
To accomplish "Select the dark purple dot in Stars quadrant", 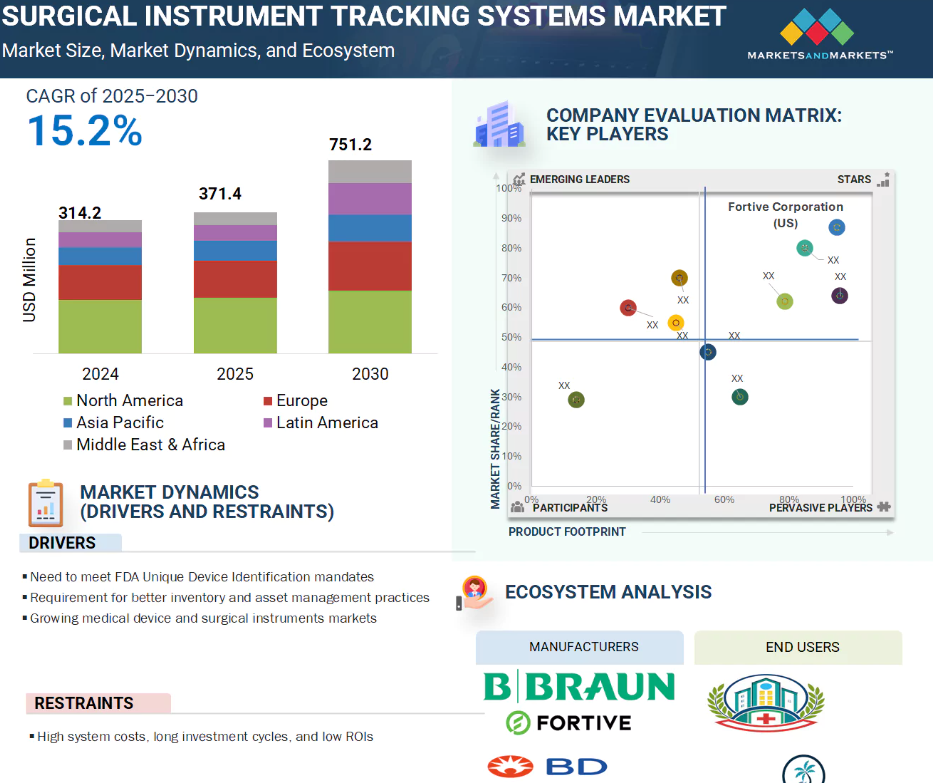I will pos(840,295).
